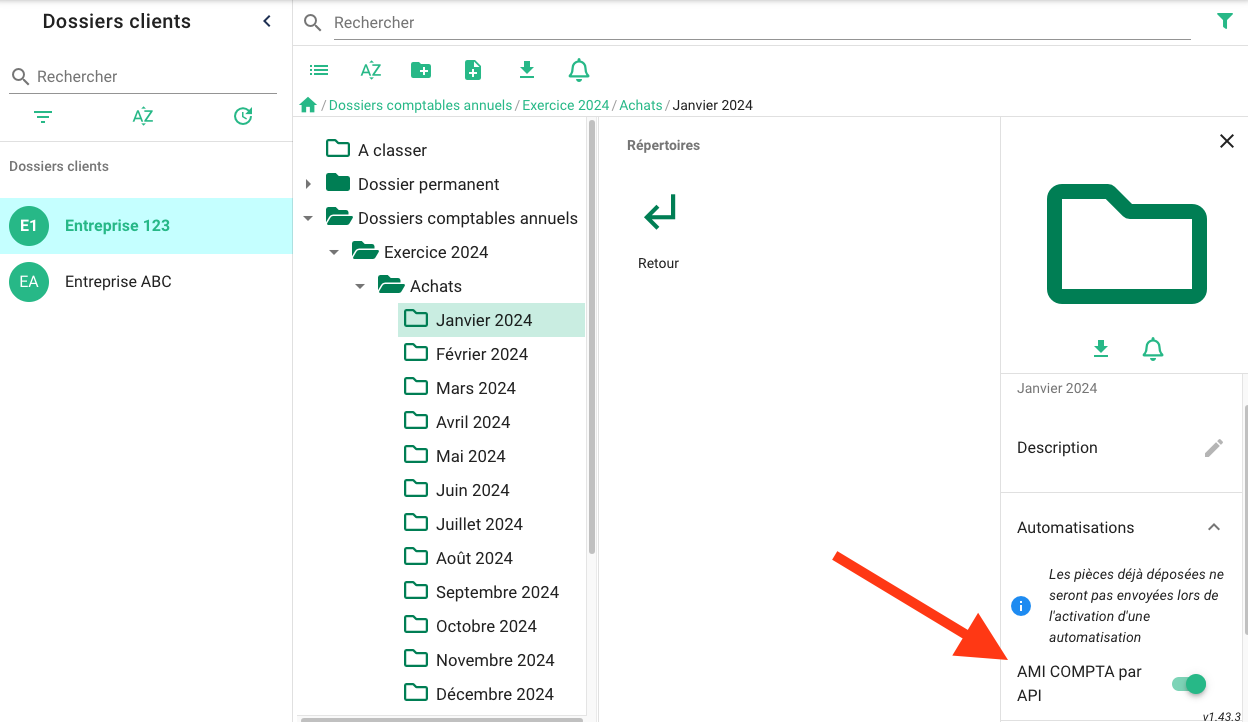Sort folders alphabetically using toolbar AZ icon
Screen dimensions: 1248x722
[x=371, y=70]
